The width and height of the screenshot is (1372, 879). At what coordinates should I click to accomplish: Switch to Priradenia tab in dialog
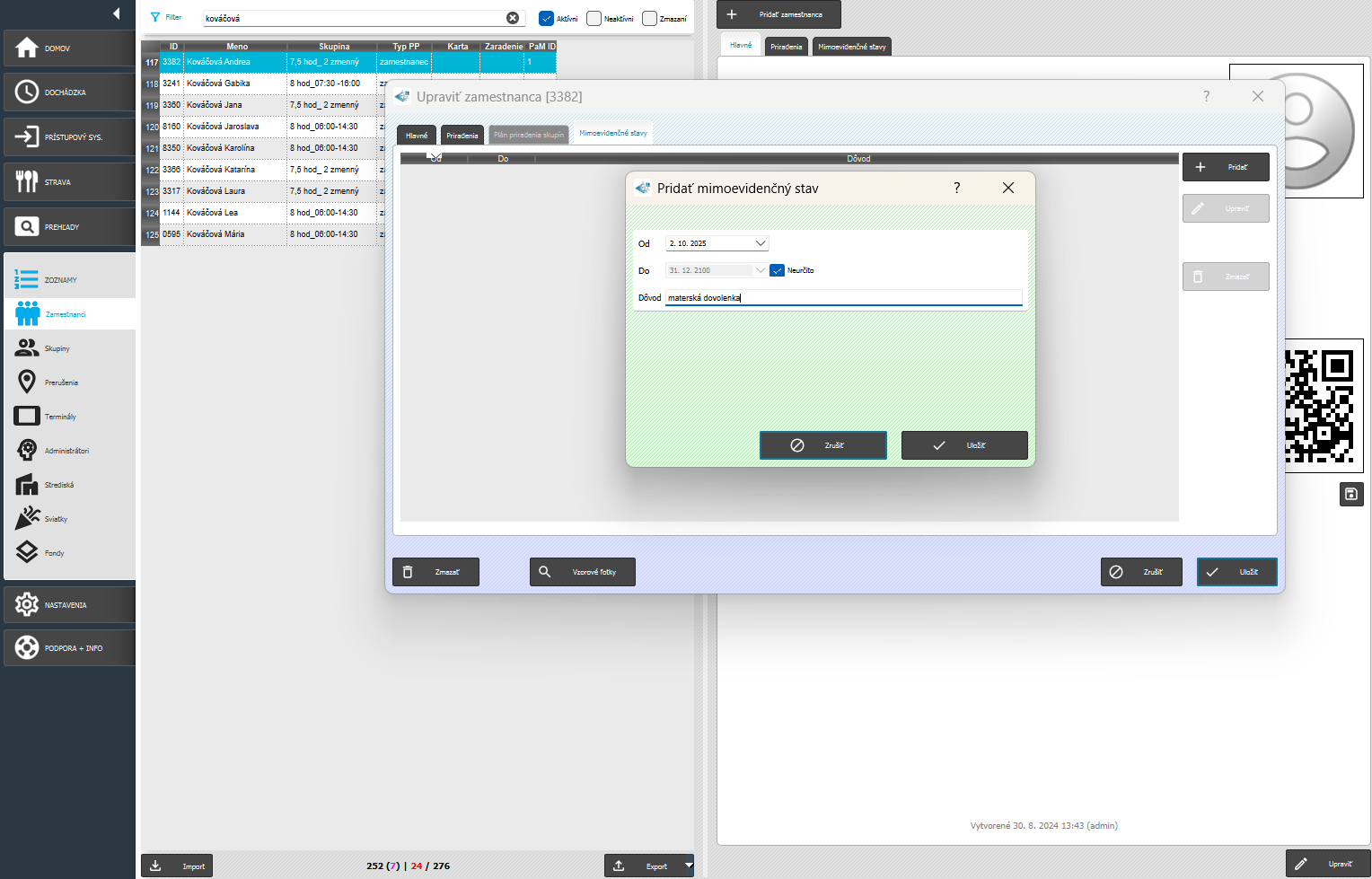pos(462,136)
